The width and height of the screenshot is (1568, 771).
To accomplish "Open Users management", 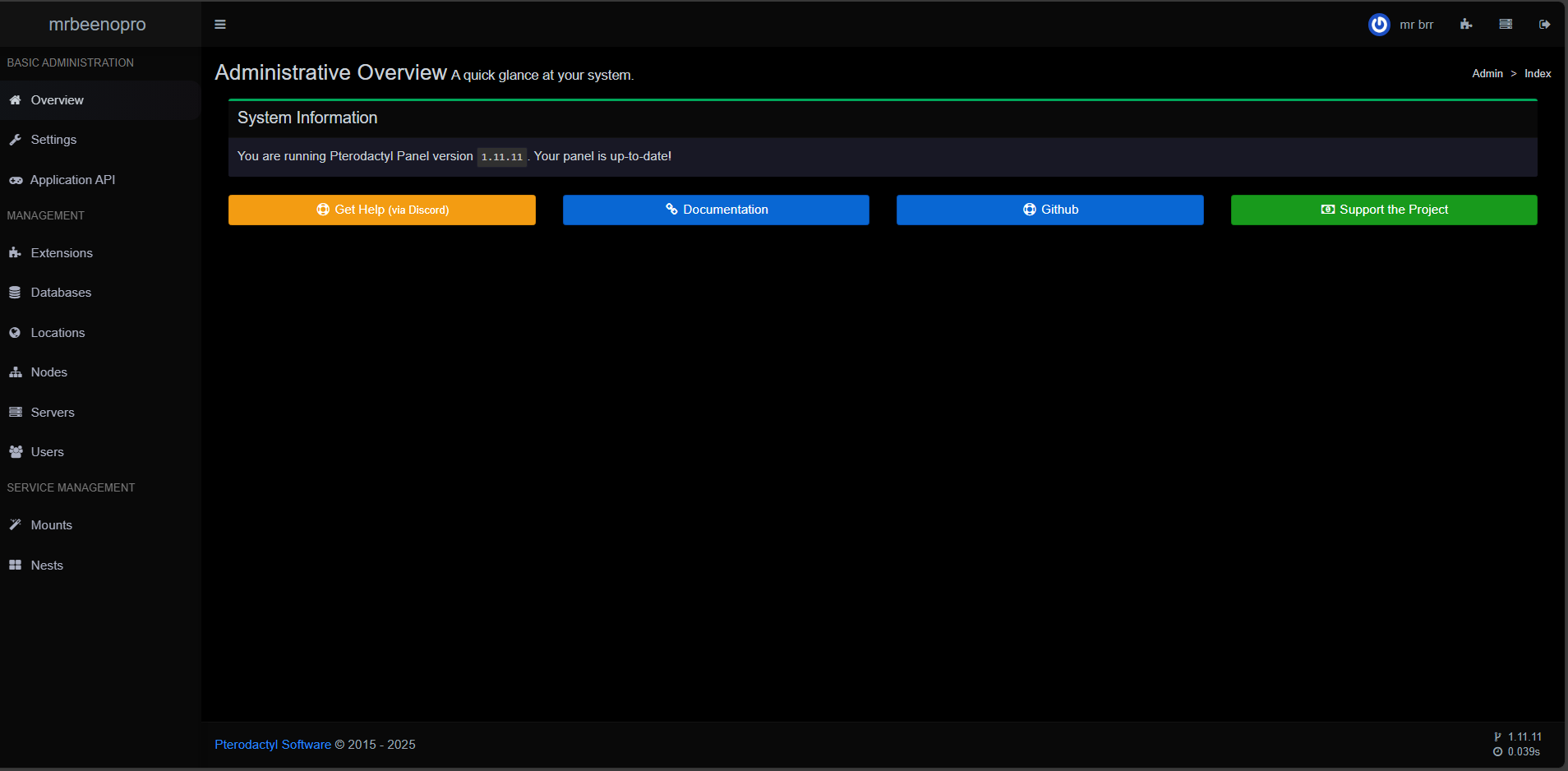I will click(x=47, y=452).
